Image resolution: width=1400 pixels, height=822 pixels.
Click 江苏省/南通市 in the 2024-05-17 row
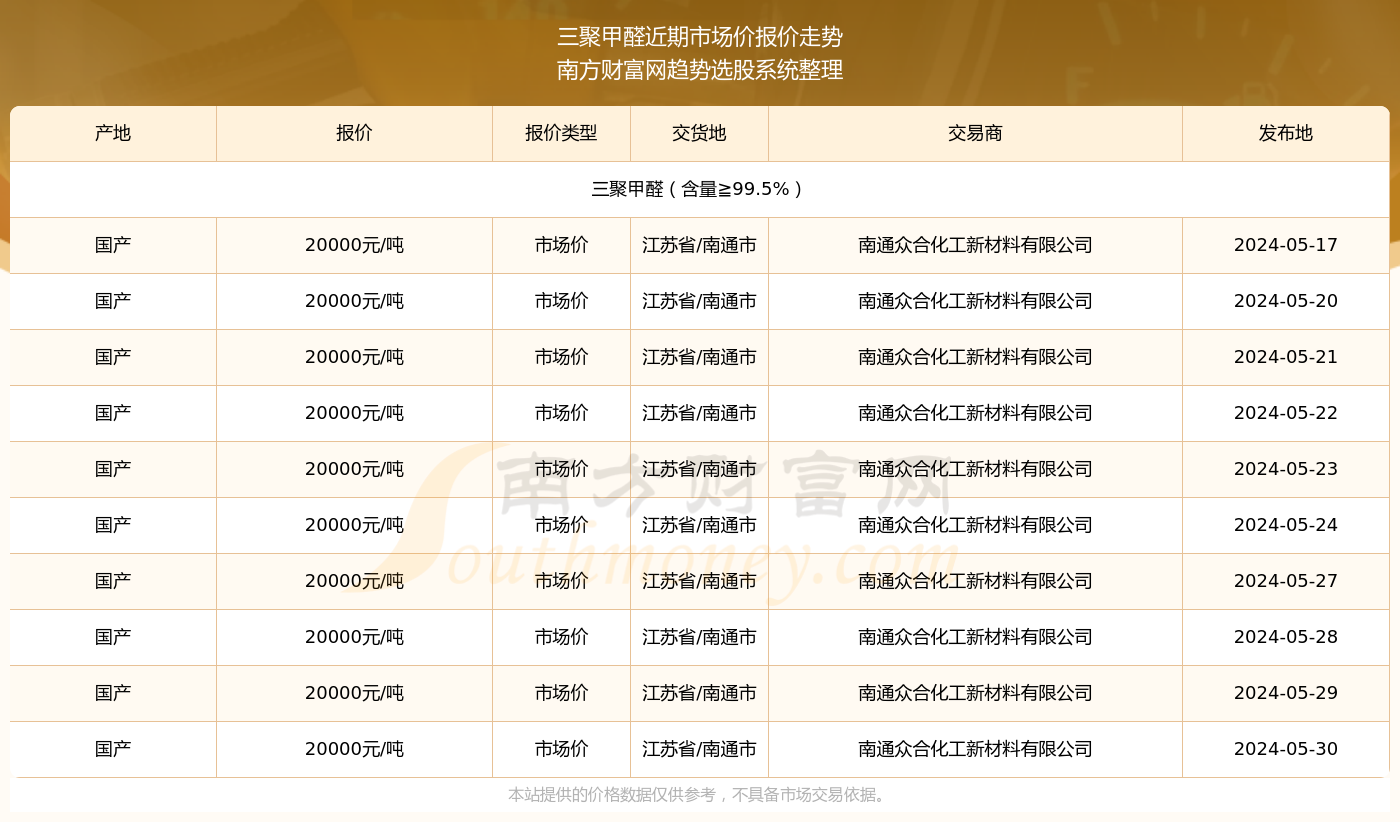[x=699, y=245]
